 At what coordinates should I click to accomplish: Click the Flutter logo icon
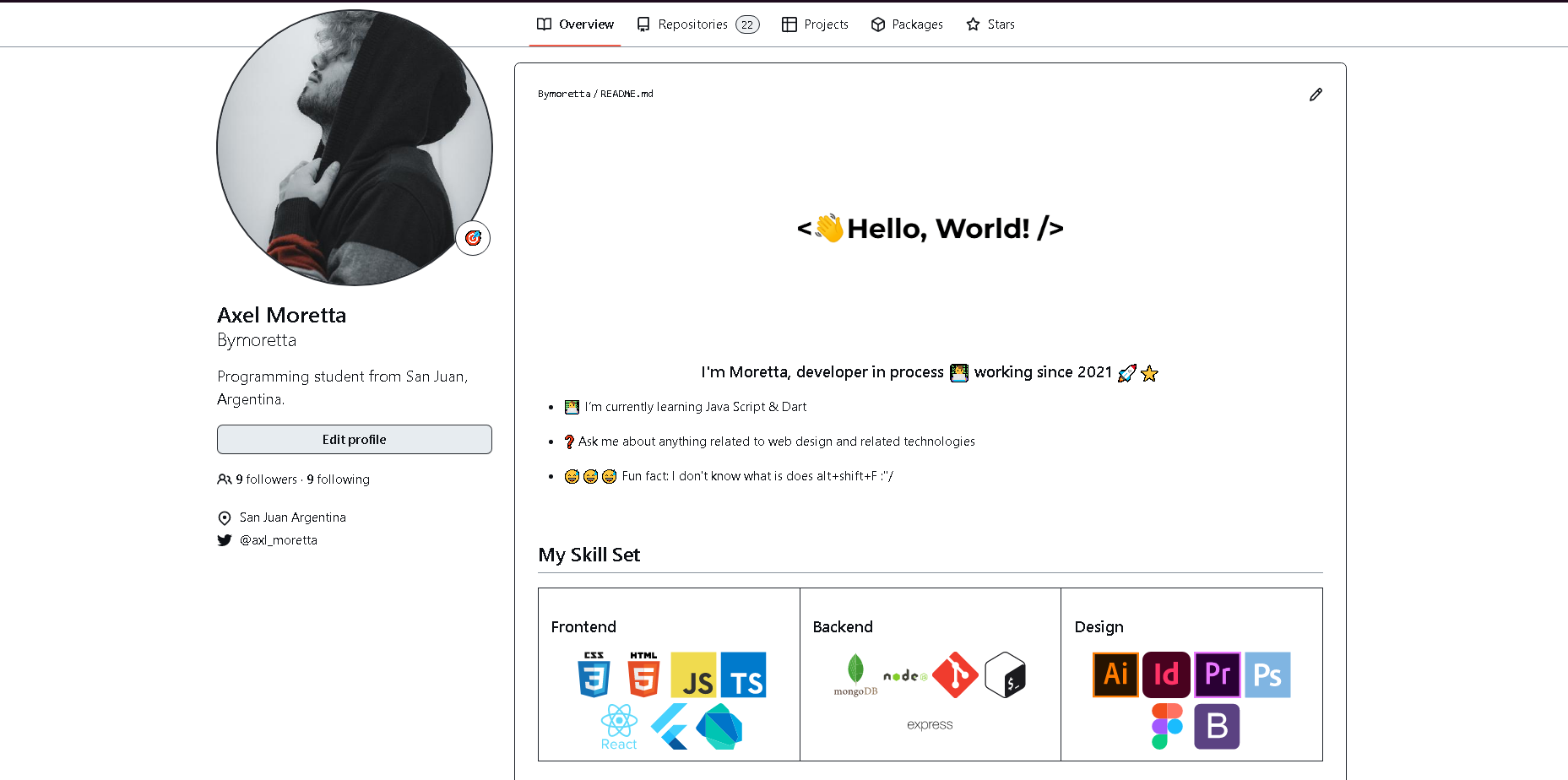point(669,726)
